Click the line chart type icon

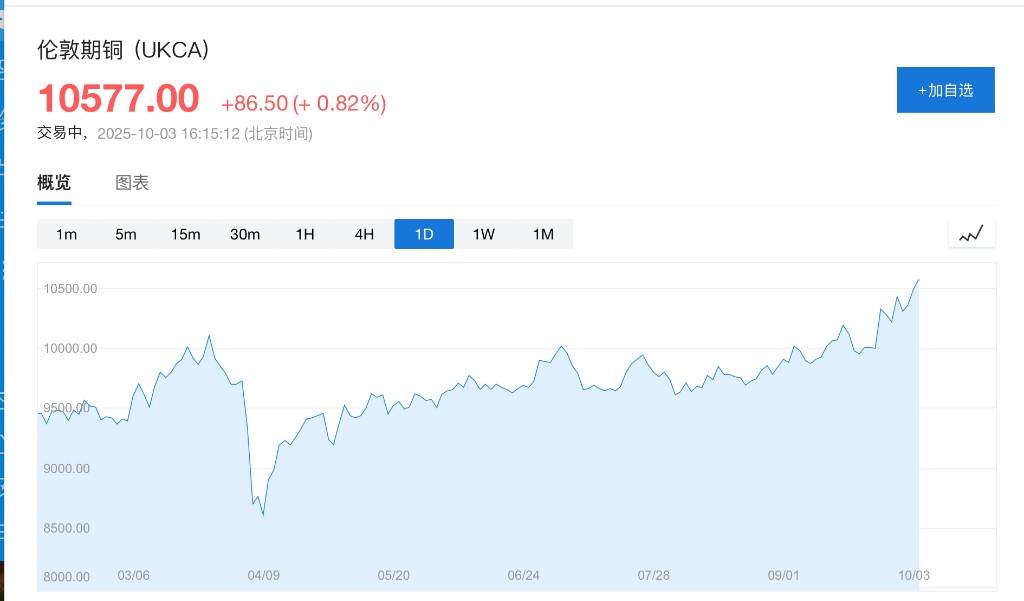click(x=971, y=234)
